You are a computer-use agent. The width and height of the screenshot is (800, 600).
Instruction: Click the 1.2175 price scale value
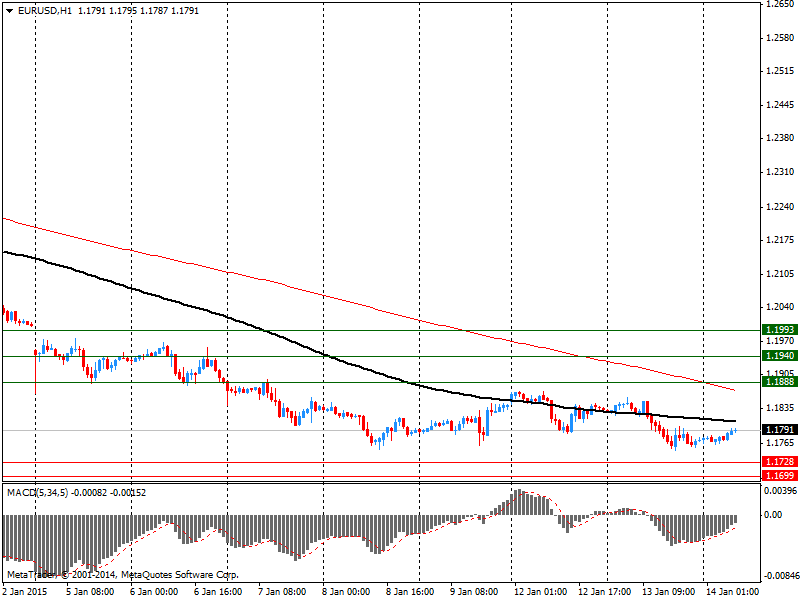(780, 240)
